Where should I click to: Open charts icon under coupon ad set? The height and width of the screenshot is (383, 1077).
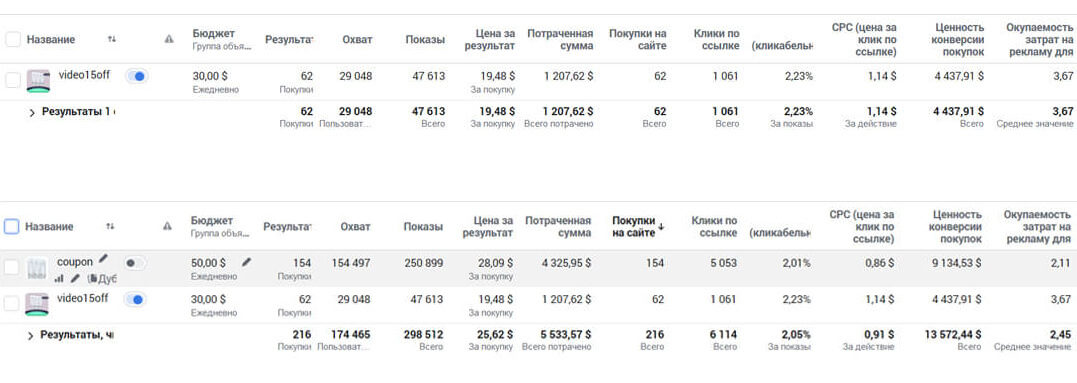point(59,278)
